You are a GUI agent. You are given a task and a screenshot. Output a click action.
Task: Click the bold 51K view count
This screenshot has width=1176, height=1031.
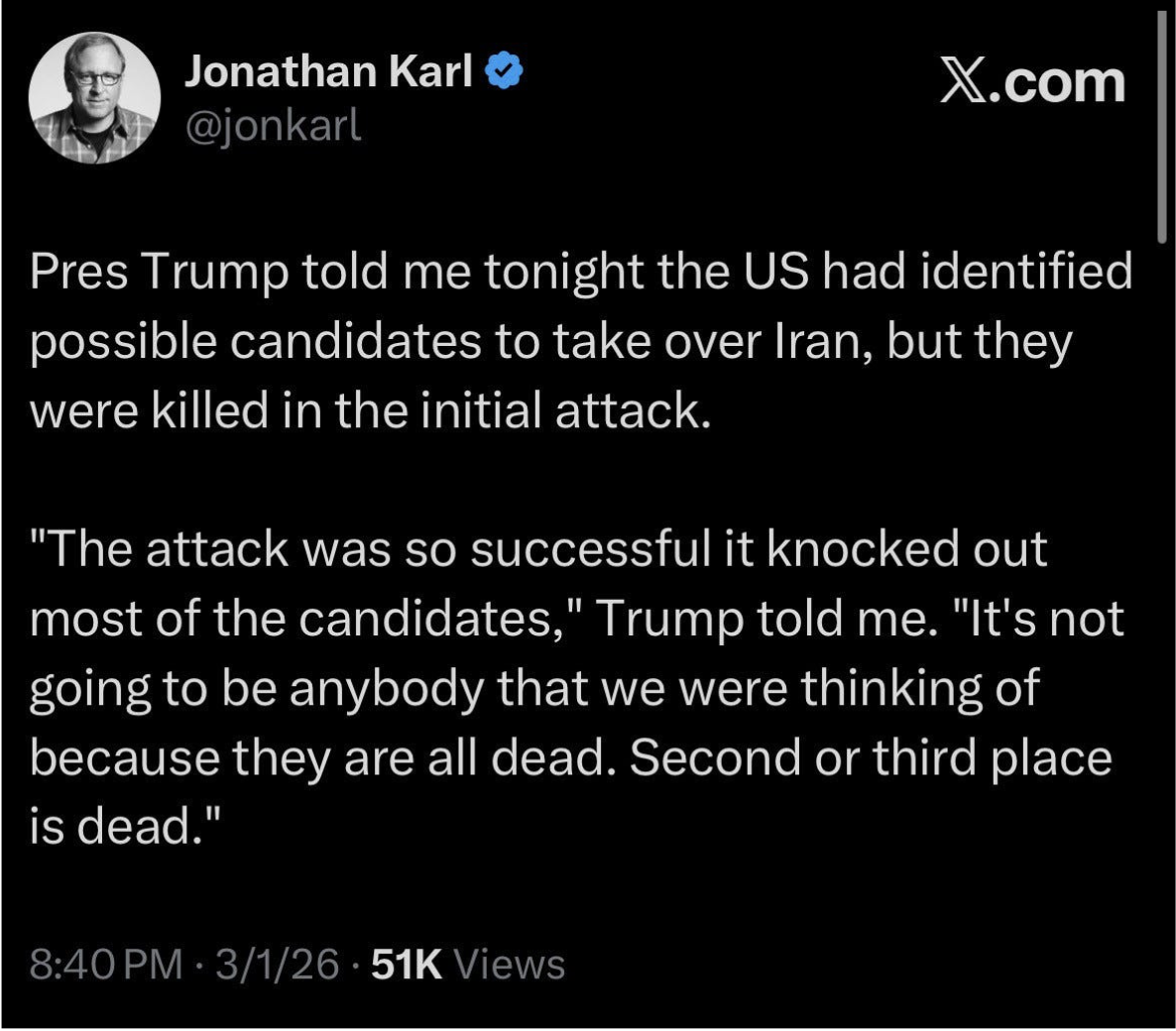coord(406,964)
